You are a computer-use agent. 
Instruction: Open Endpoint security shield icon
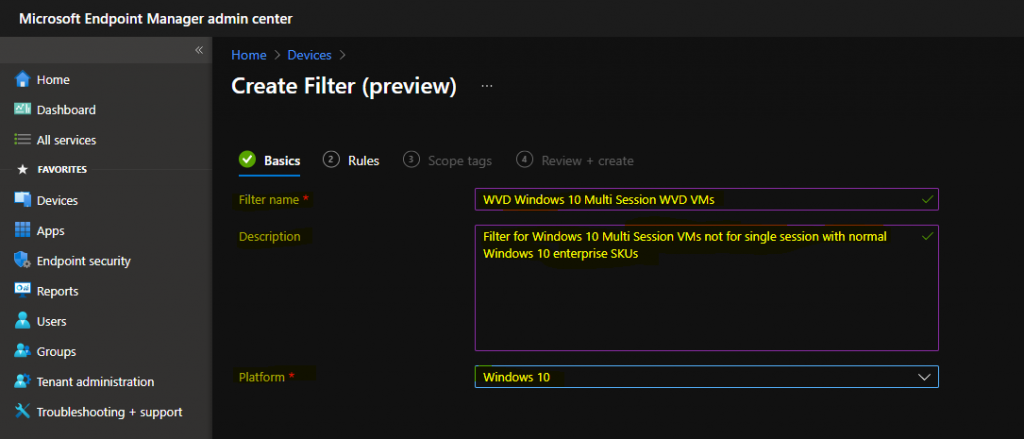22,261
